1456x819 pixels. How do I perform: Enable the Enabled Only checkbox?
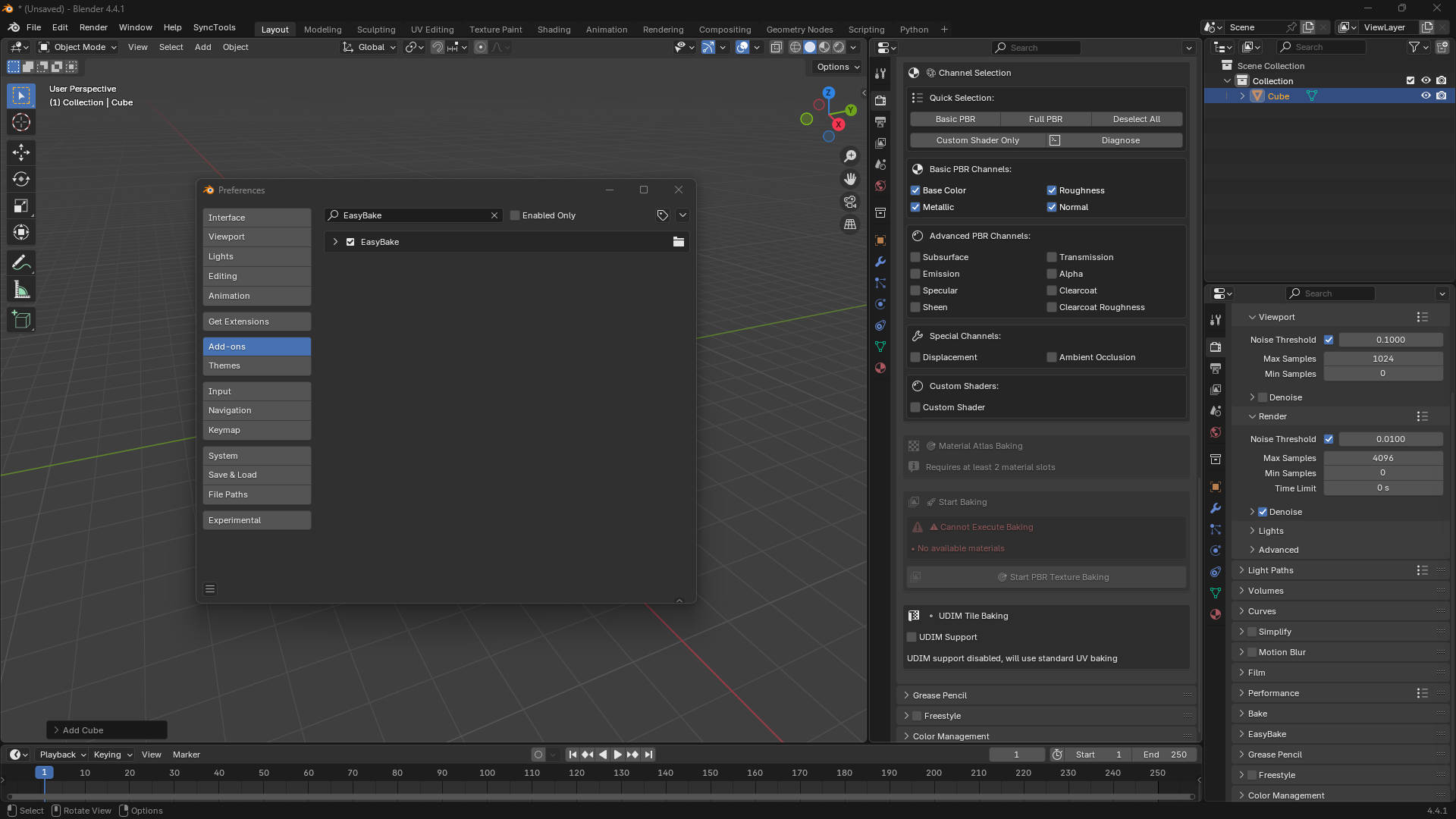click(x=515, y=215)
